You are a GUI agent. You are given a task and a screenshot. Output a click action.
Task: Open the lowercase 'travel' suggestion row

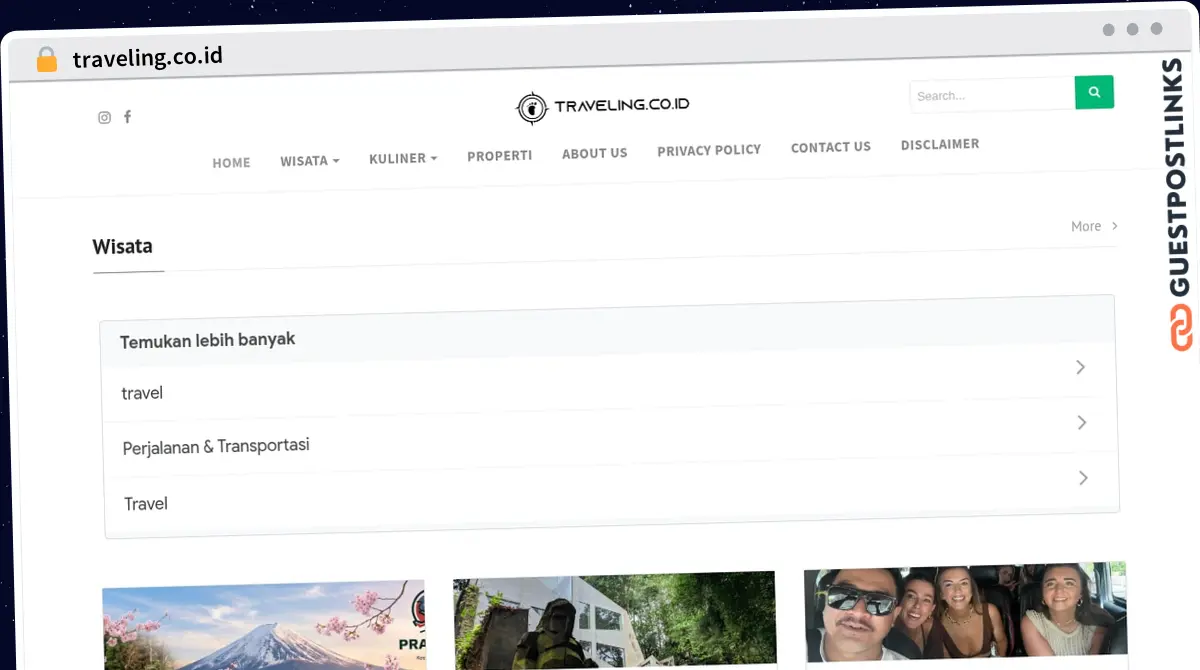pyautogui.click(x=609, y=380)
